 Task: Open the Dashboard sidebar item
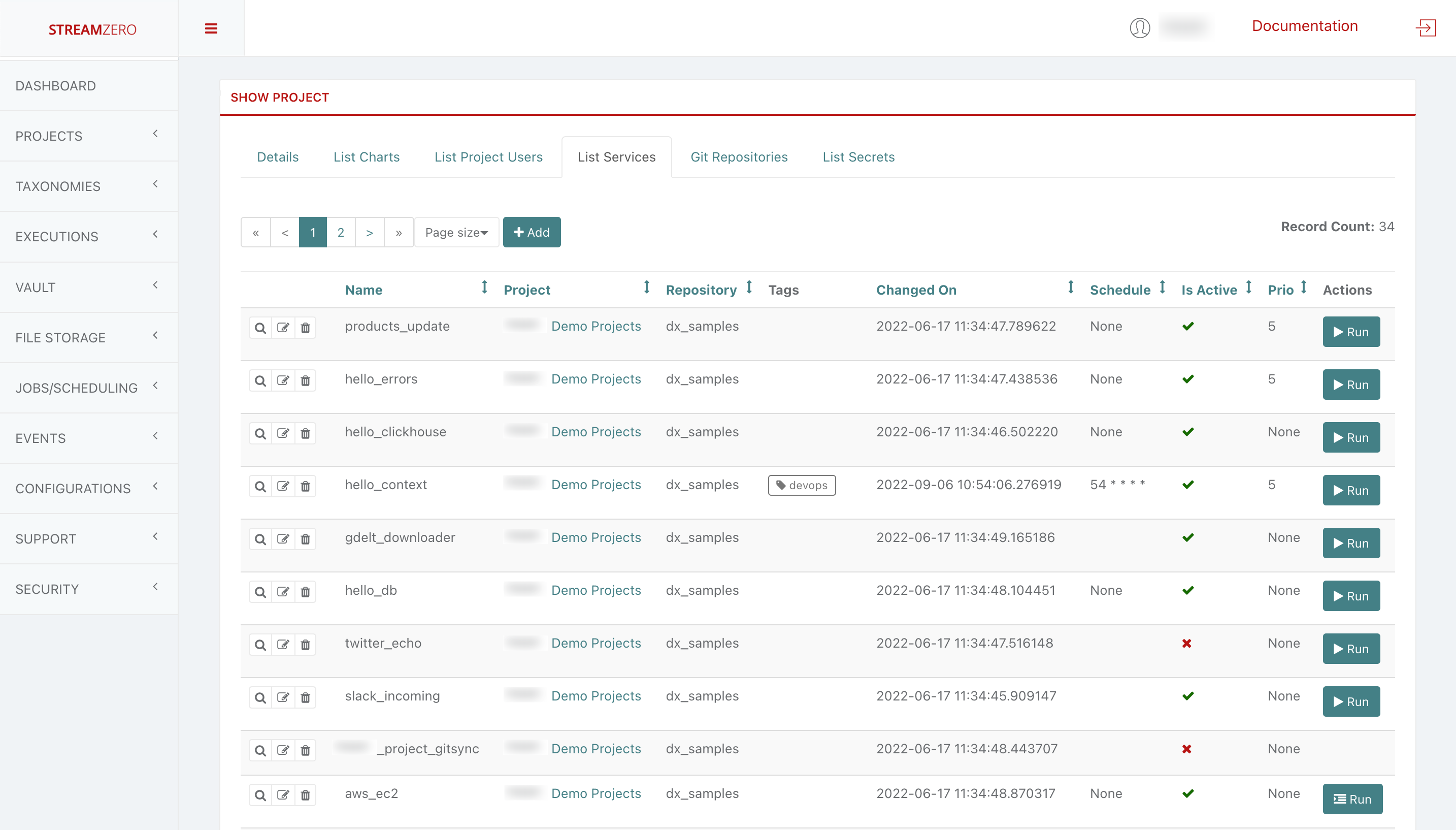click(89, 85)
